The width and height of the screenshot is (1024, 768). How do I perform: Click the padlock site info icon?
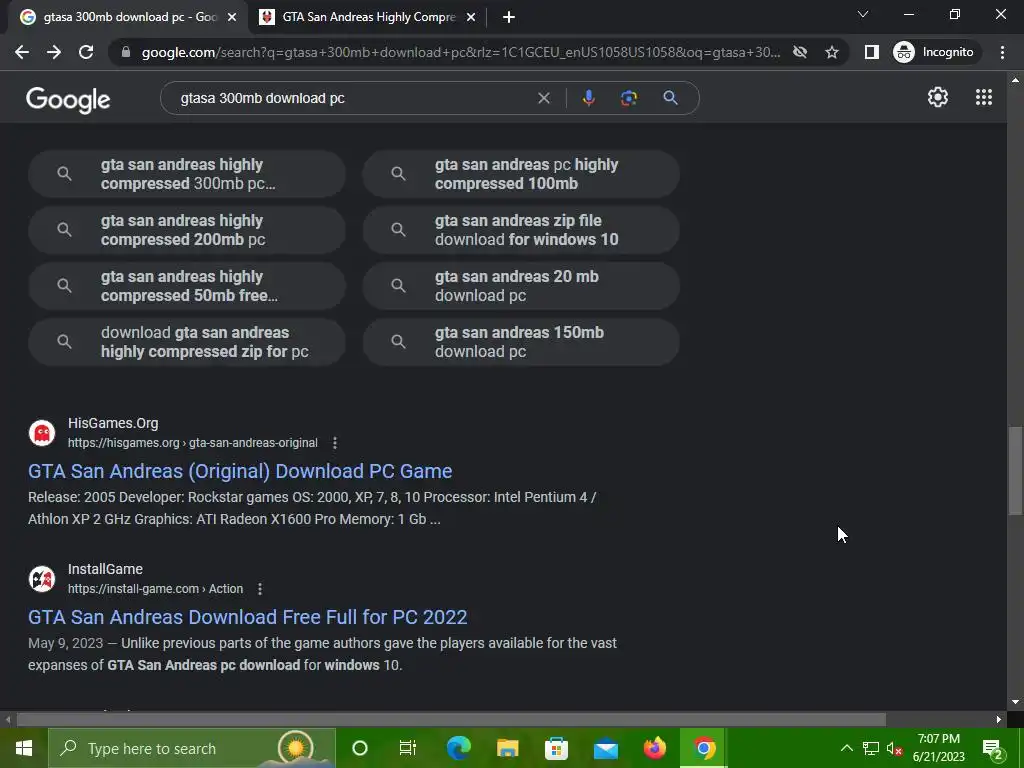pos(126,52)
